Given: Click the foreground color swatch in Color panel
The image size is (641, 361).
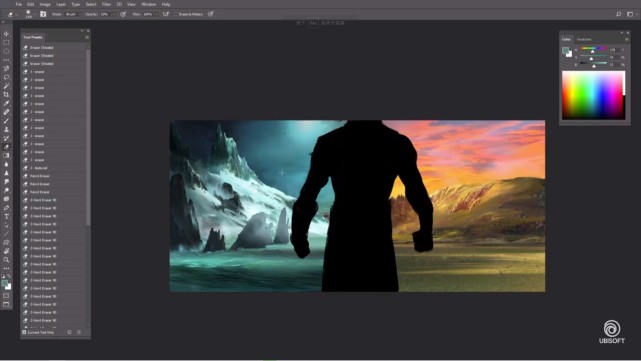Looking at the screenshot, I should coord(565,50).
